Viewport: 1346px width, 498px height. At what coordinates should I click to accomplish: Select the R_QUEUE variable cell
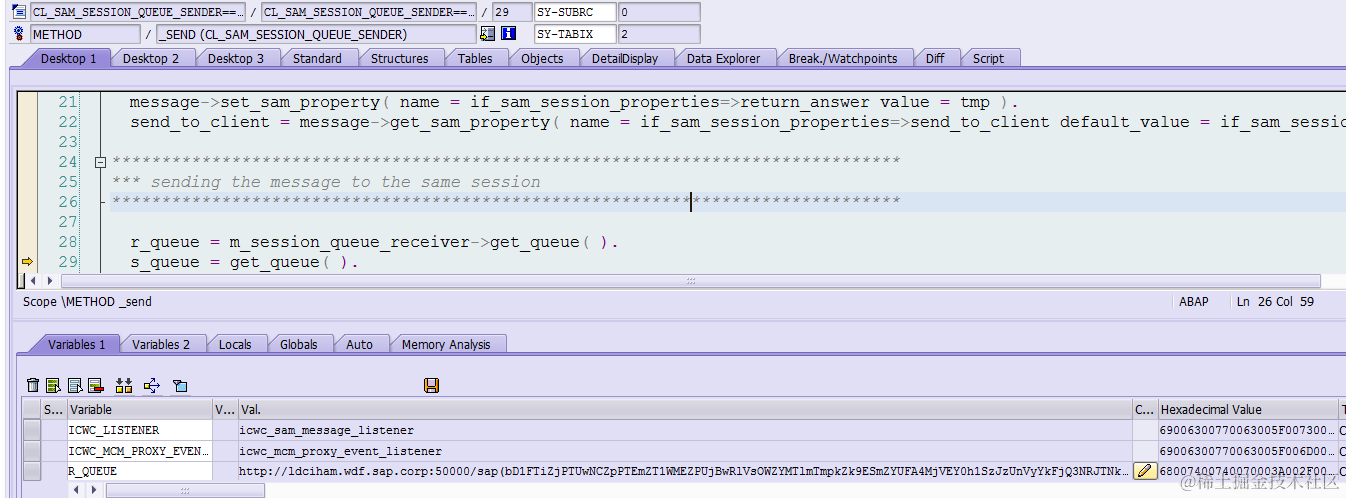click(140, 471)
